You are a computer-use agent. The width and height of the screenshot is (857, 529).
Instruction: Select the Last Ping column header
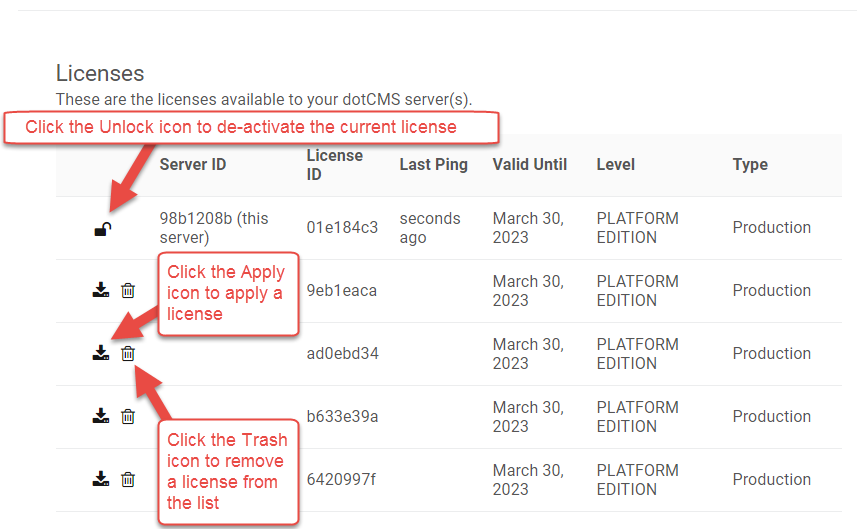[433, 165]
